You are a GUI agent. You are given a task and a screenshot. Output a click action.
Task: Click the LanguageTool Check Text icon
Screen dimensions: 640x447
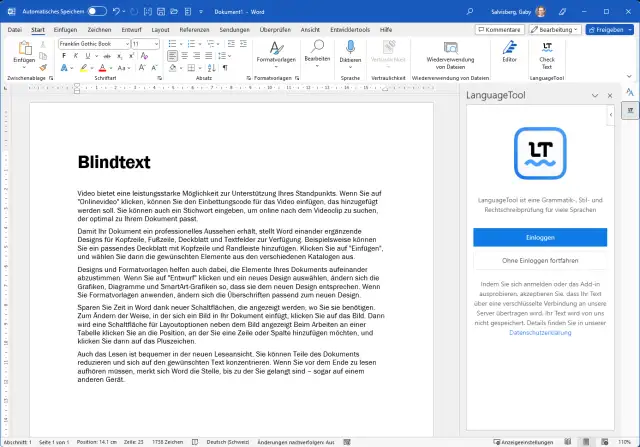tap(547, 49)
